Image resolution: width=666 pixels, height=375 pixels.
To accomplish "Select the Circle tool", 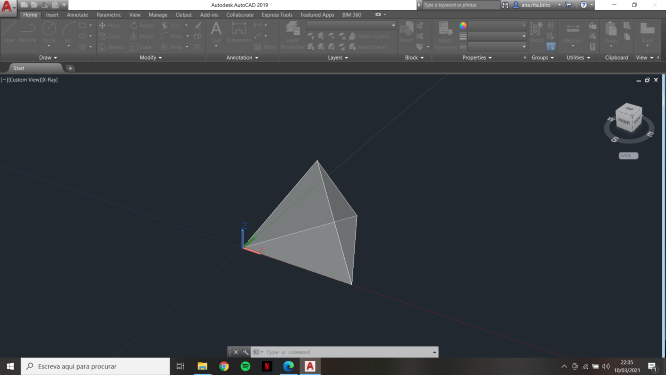I will [x=49, y=32].
